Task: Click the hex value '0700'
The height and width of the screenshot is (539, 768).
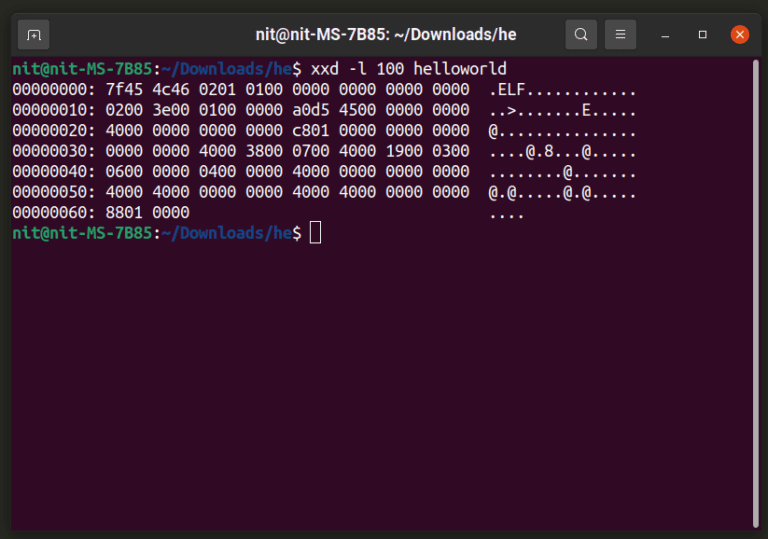Action: [x=311, y=151]
